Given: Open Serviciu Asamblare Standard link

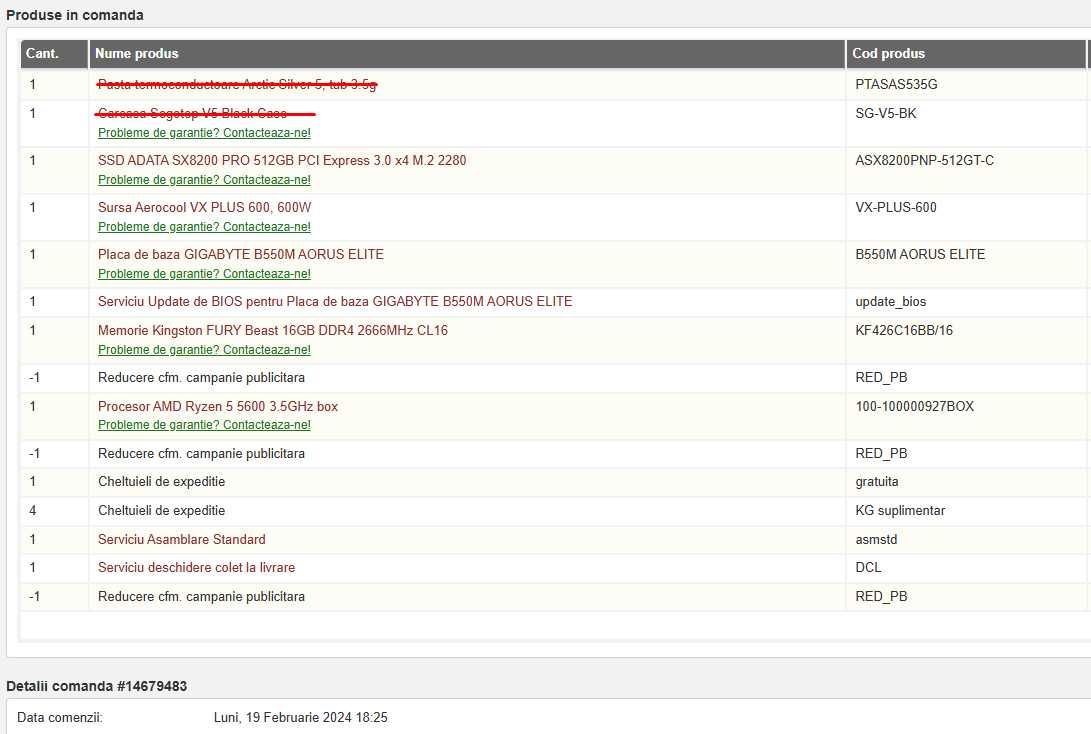Looking at the screenshot, I should pyautogui.click(x=182, y=539).
